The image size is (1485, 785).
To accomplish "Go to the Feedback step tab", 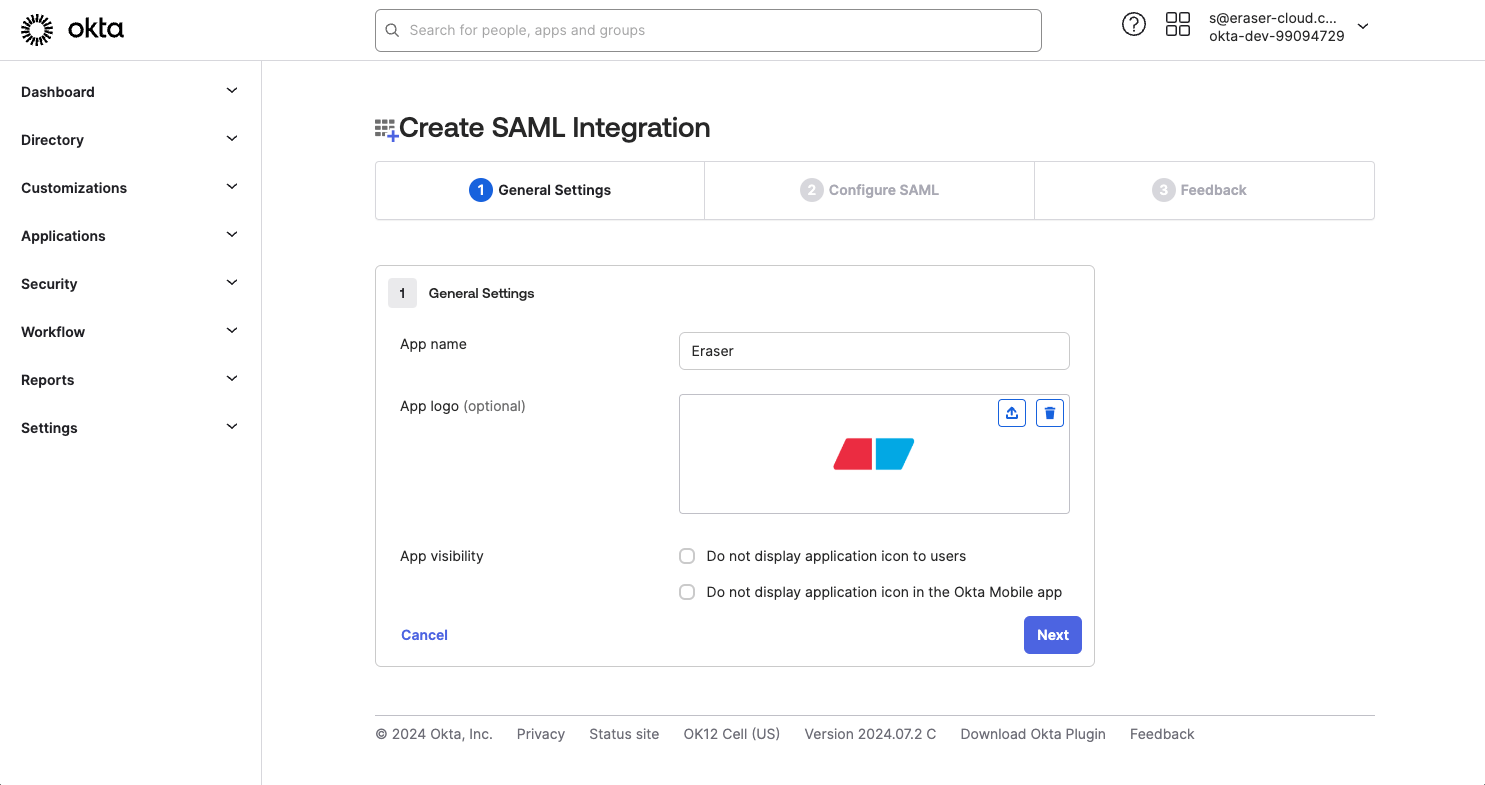I will [x=1204, y=190].
